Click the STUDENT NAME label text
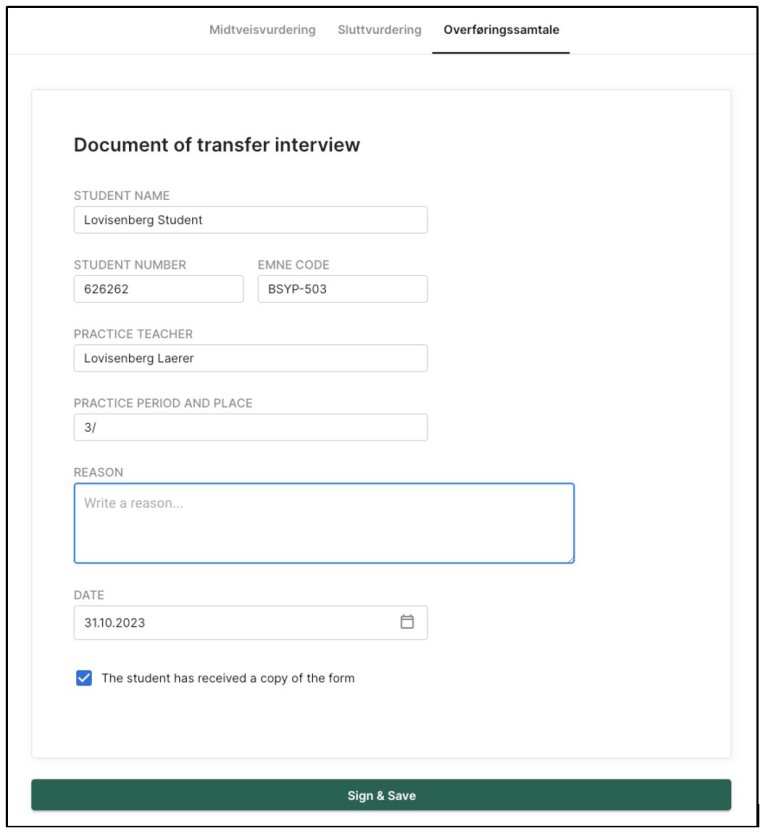 pyautogui.click(x=122, y=196)
